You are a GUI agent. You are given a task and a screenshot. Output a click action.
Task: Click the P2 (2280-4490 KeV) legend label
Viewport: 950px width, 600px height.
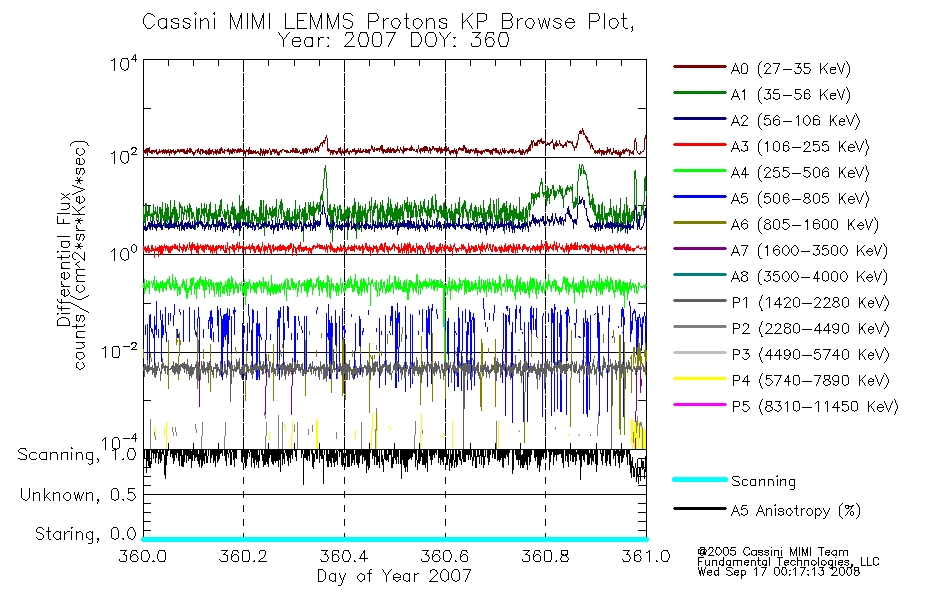810,329
